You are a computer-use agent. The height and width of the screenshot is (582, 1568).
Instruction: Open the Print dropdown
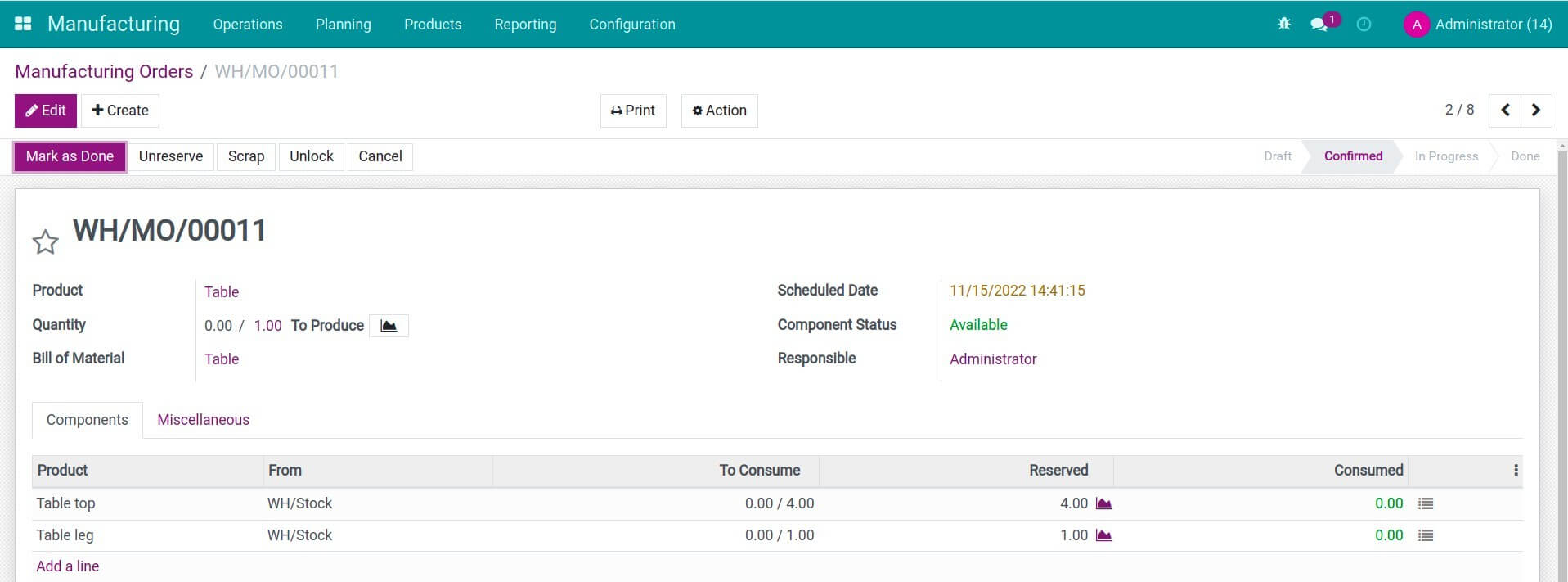pos(633,111)
